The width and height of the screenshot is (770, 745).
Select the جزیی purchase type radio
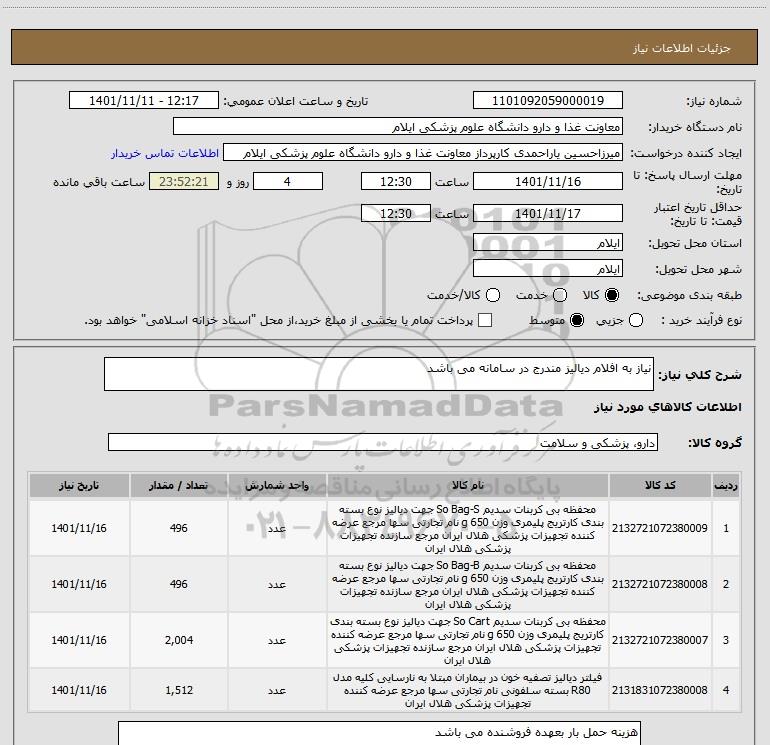click(636, 321)
